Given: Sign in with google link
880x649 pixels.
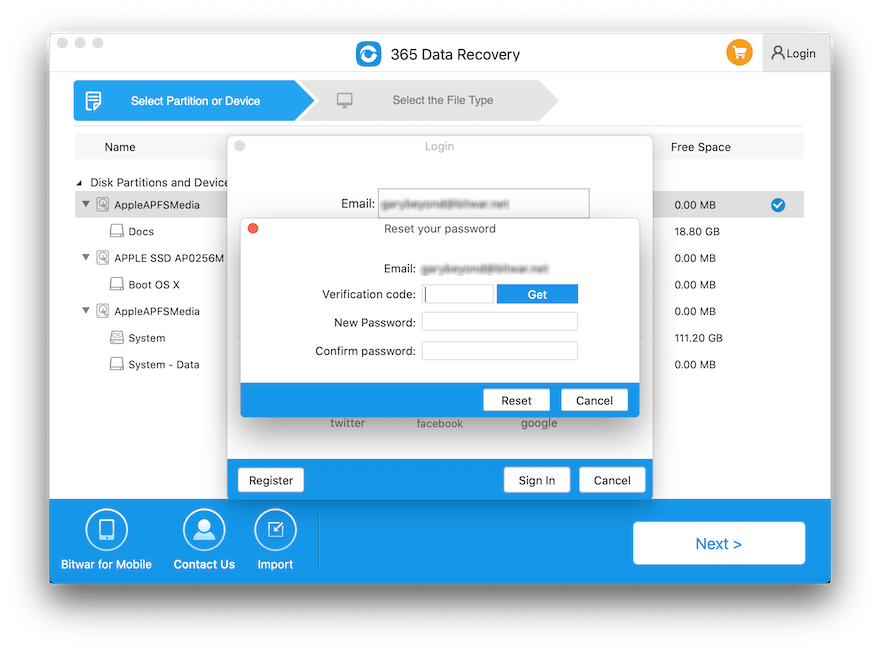Looking at the screenshot, I should 539,423.
